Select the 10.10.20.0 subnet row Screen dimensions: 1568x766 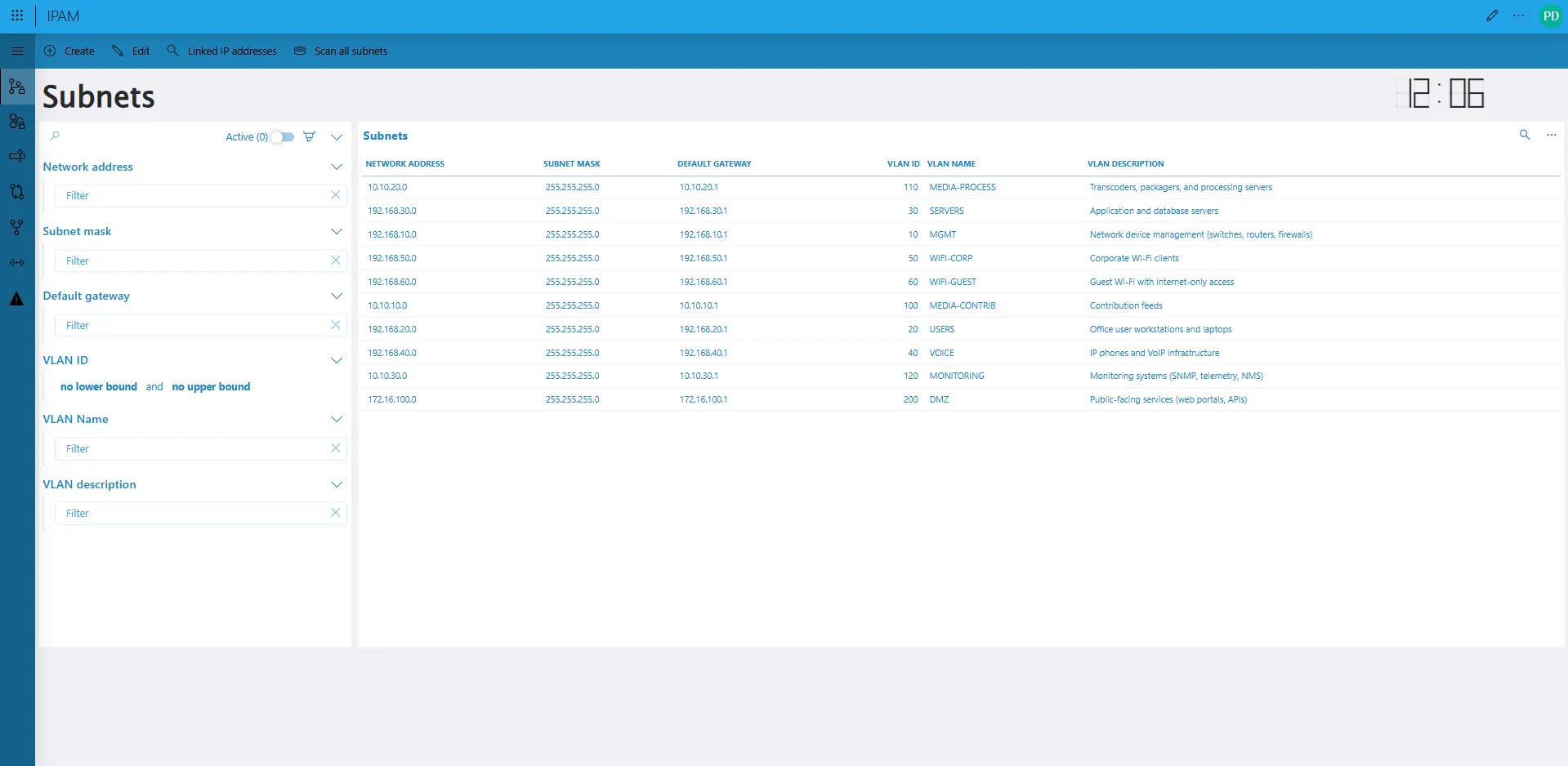[x=961, y=187]
